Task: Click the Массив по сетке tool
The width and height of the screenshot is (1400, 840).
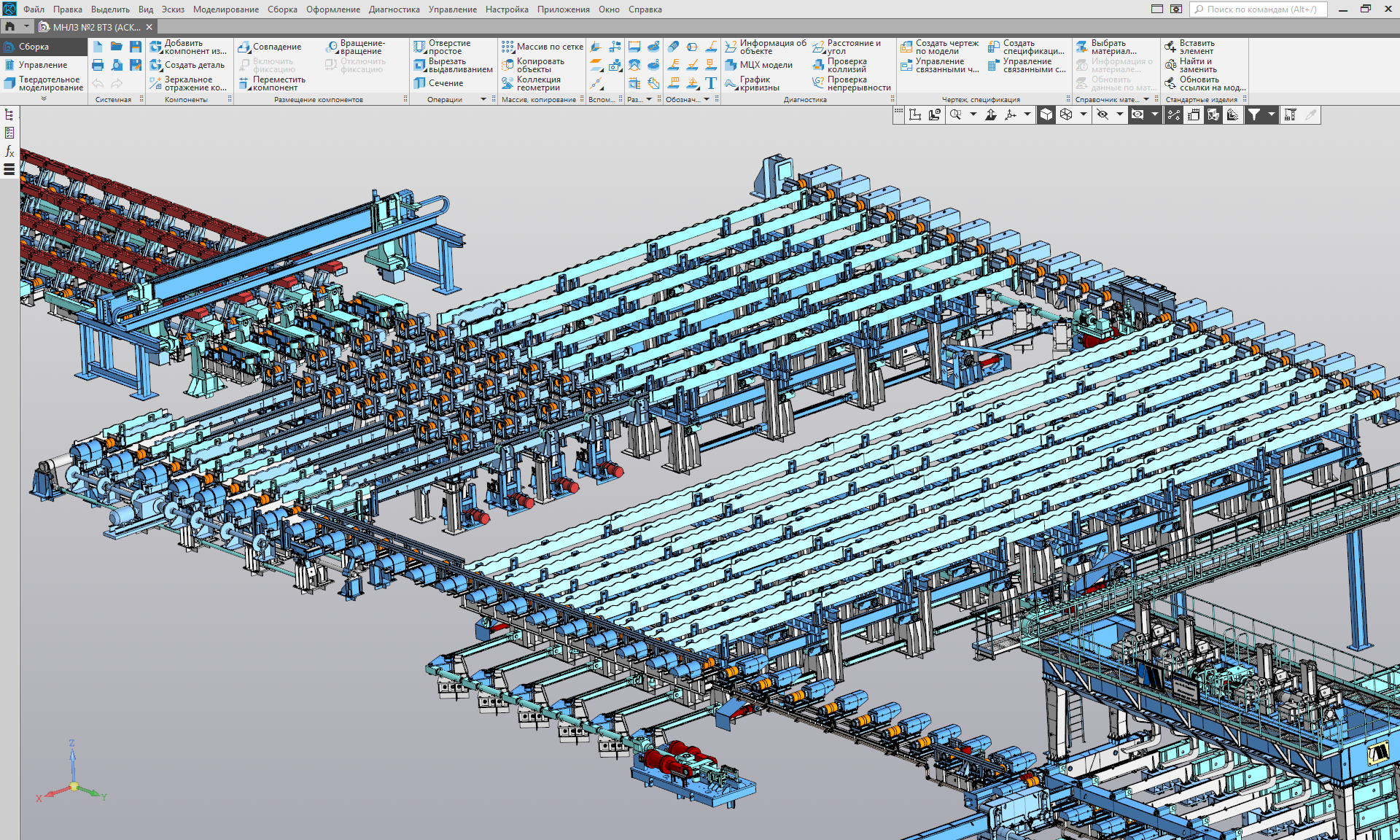Action: [542, 47]
